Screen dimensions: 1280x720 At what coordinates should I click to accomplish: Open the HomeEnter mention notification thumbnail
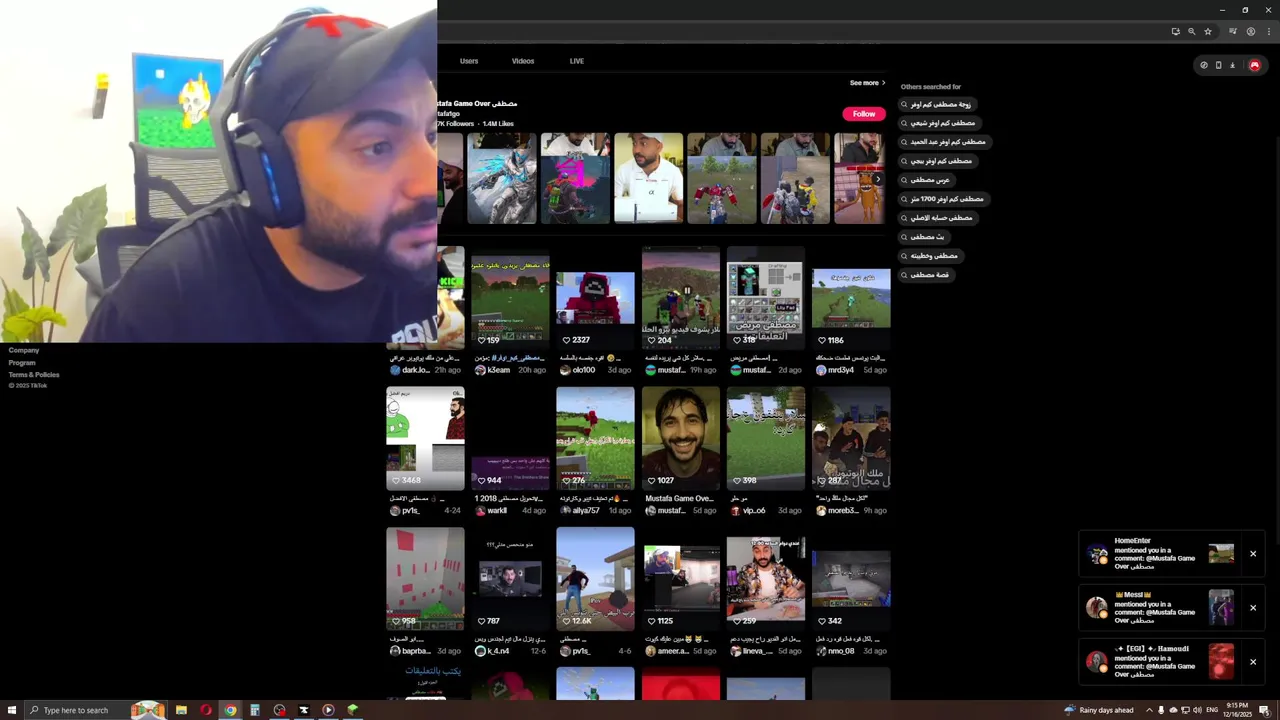[x=1221, y=554]
